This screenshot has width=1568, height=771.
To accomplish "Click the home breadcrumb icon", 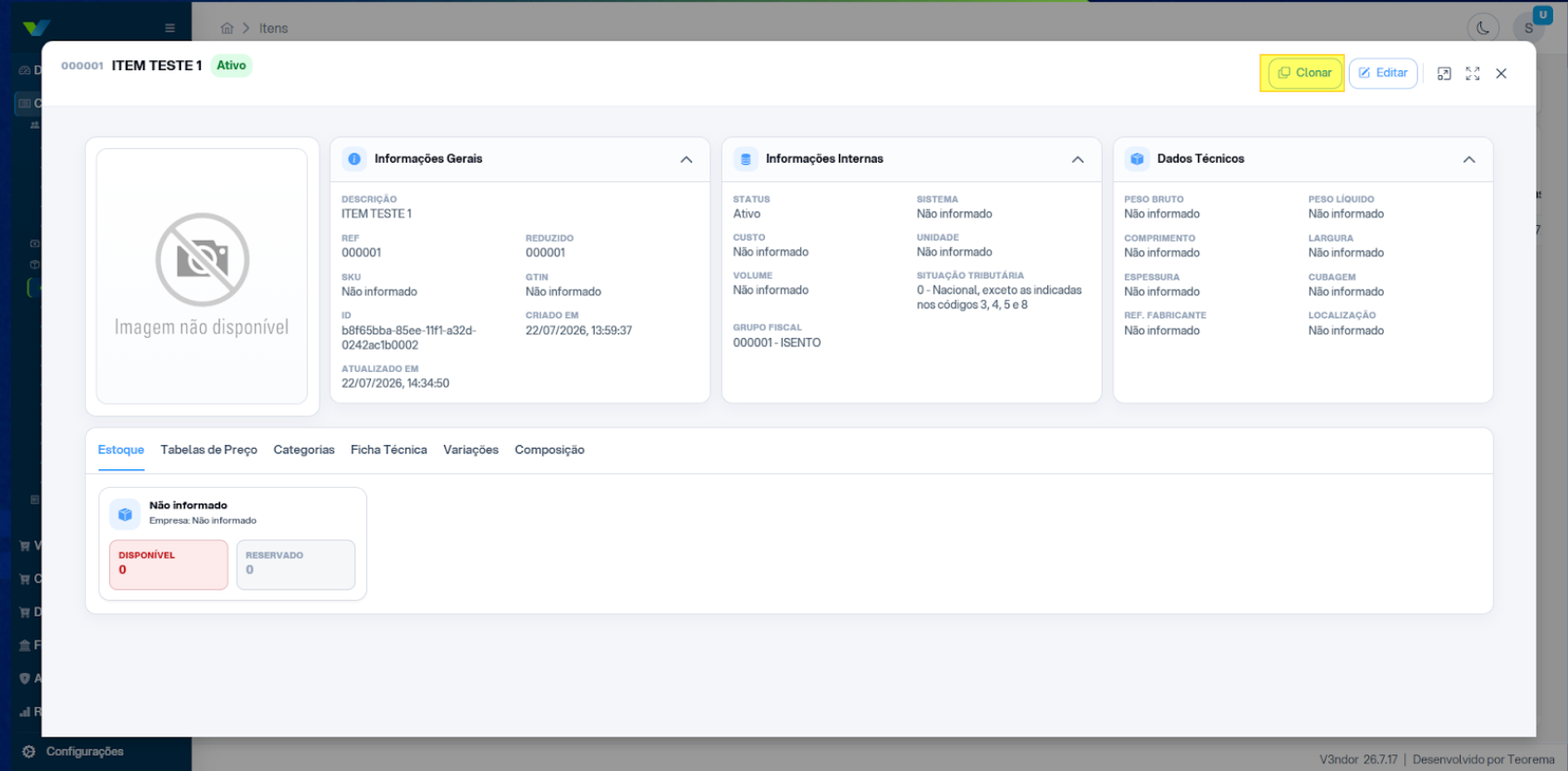I will [x=227, y=29].
